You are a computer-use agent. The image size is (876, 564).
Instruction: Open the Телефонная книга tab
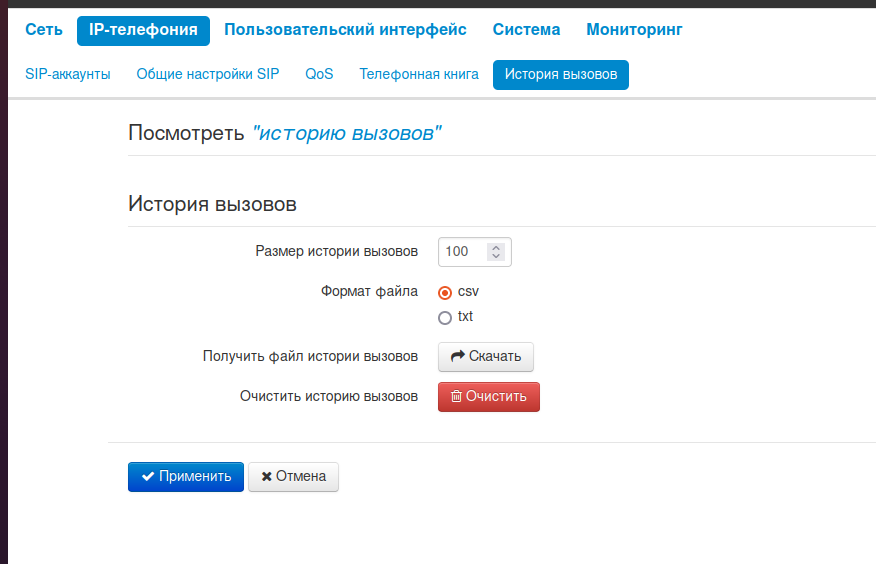(419, 74)
